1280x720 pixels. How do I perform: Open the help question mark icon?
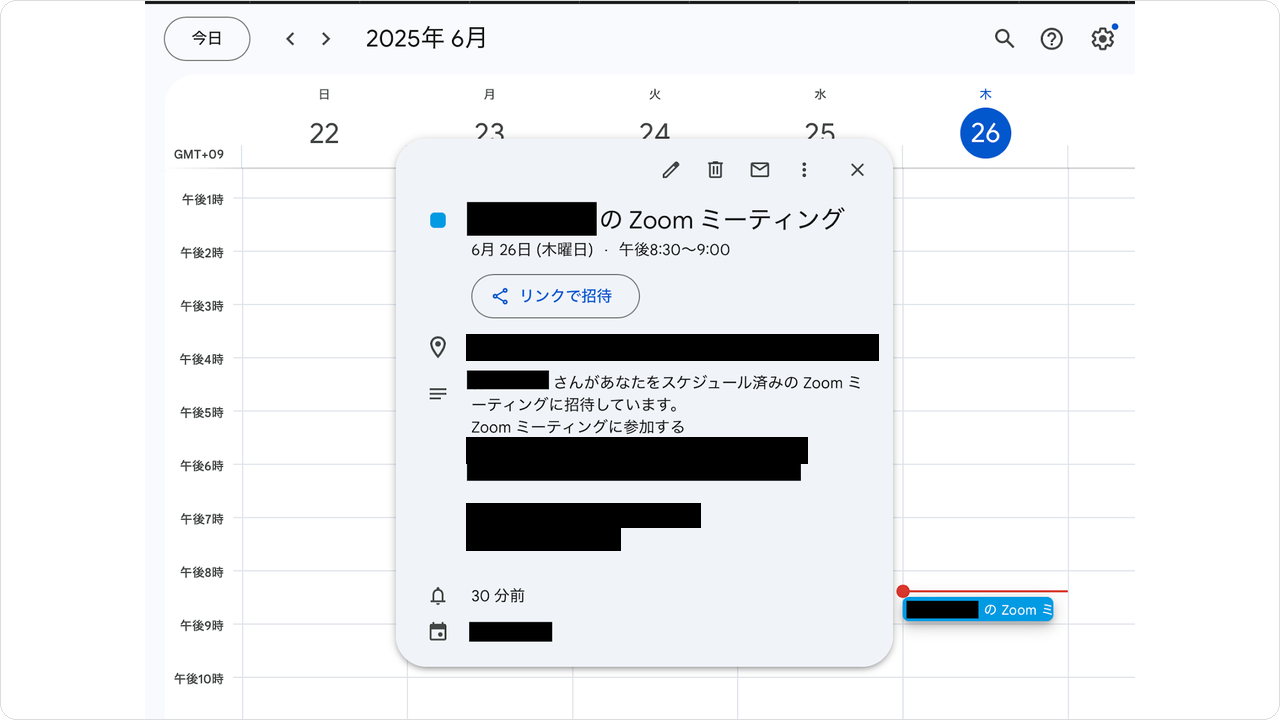point(1052,39)
